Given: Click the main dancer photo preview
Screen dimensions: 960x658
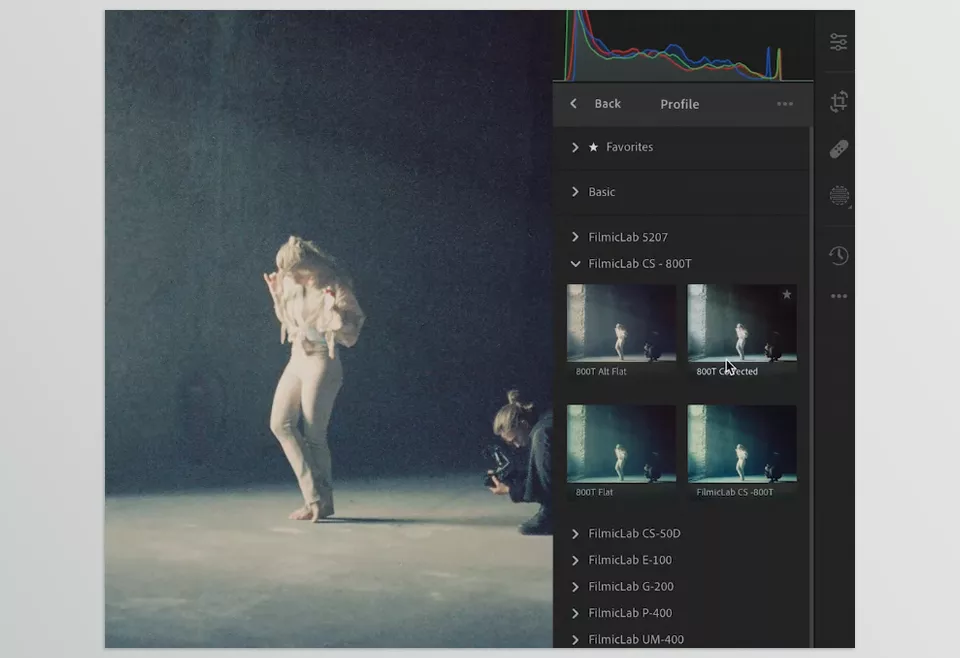Looking at the screenshot, I should 329,329.
